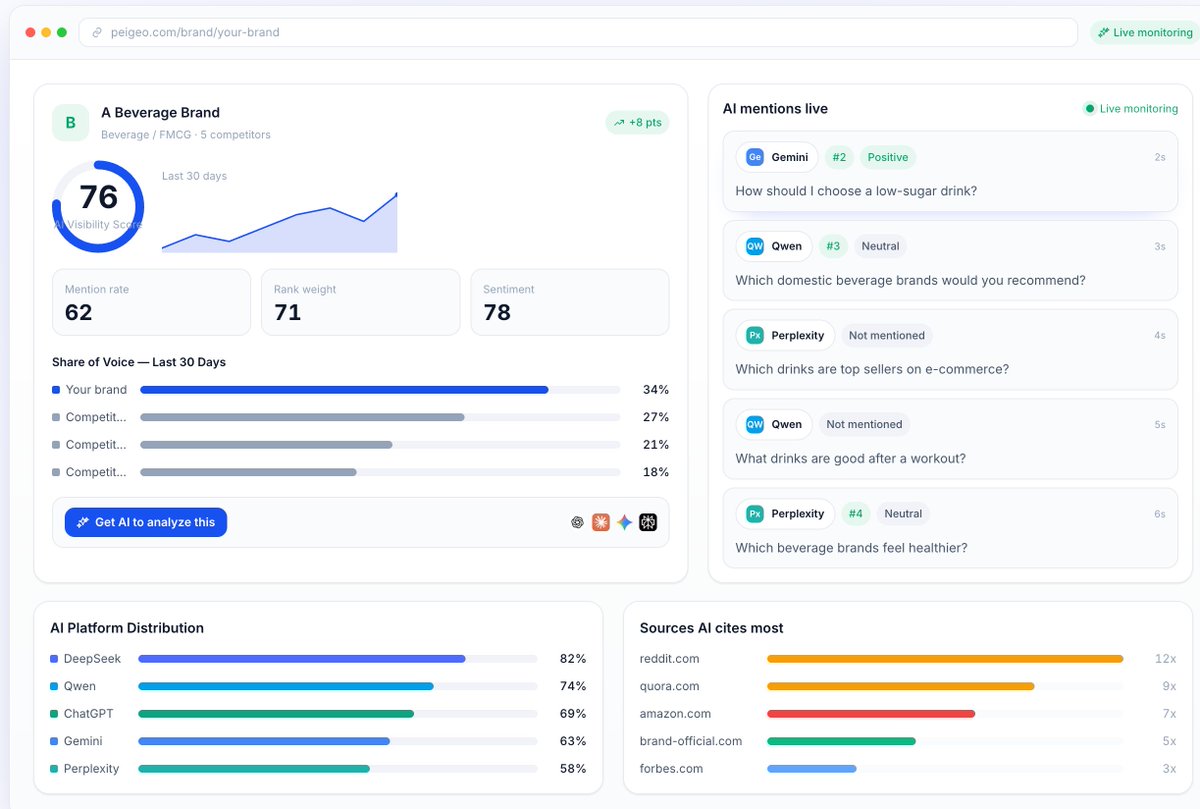Click the amazon.com red citation bar
The image size is (1200, 809).
(x=871, y=714)
